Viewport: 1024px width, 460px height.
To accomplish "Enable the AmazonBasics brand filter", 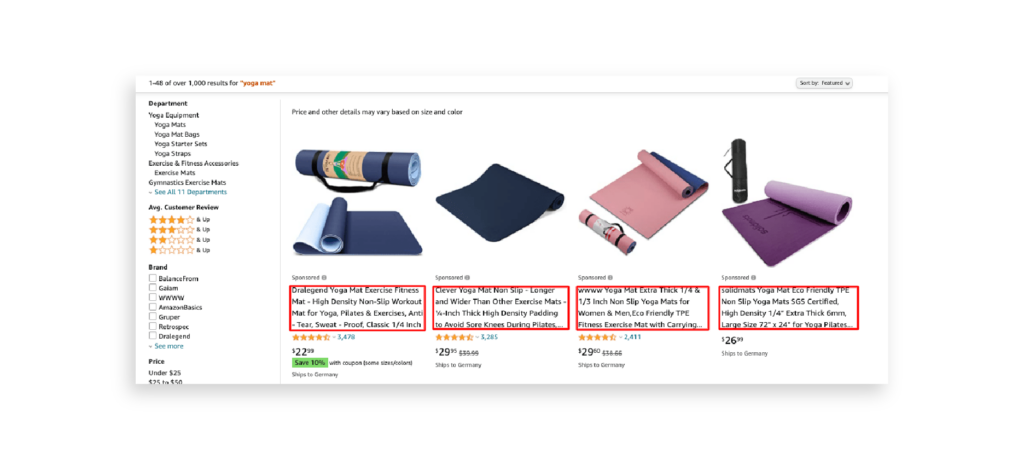I will click(153, 307).
